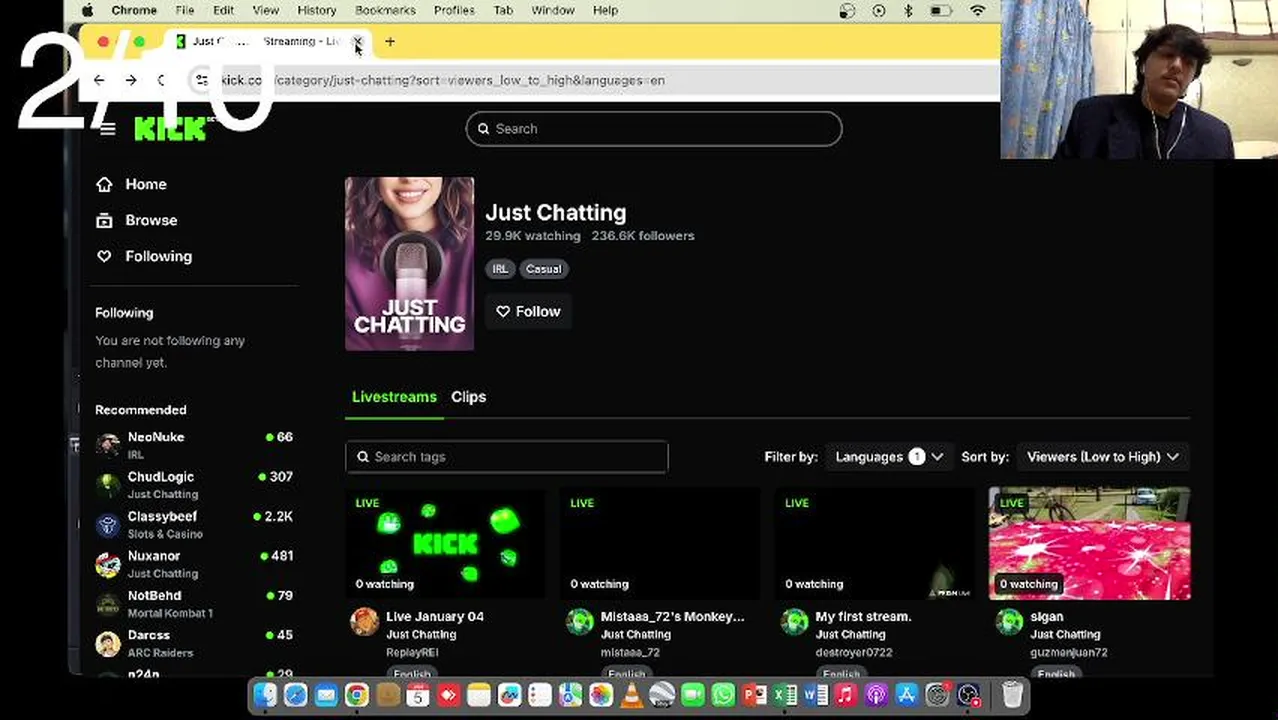Open Chrome's File menu
This screenshot has width=1278, height=720.
pos(185,10)
